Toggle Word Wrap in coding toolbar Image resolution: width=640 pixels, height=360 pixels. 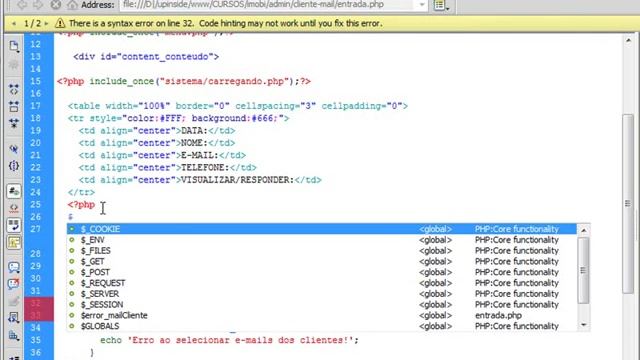tap(14, 225)
